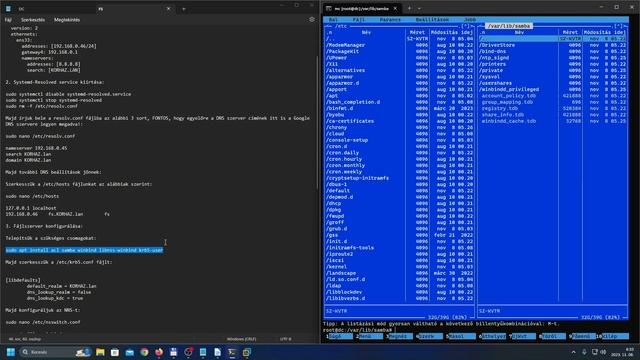This screenshot has width=640, height=360.
Task: Close the mc terminal tab
Action: click(x=395, y=8)
